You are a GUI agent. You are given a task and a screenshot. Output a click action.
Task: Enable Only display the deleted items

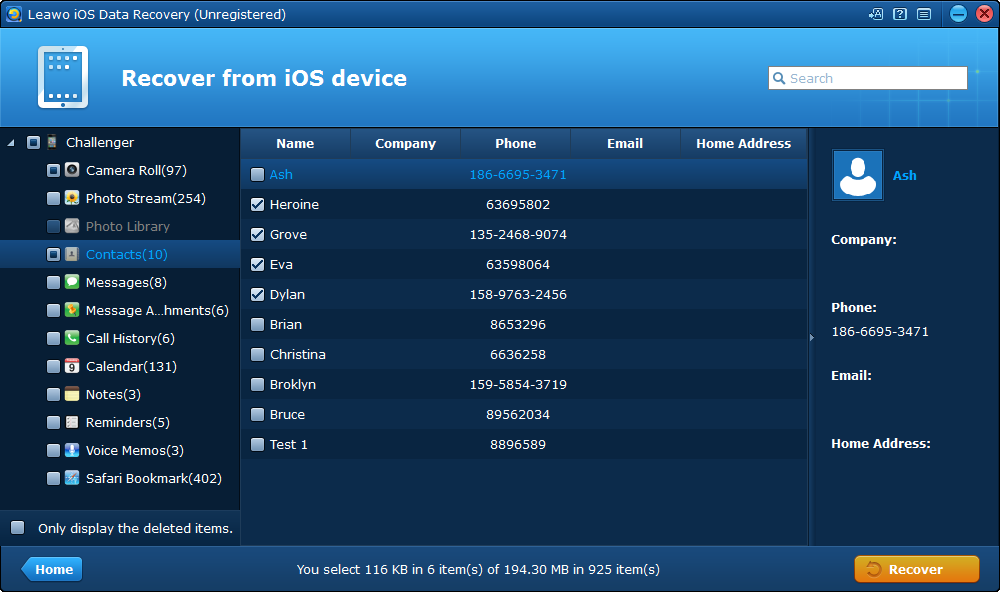tap(18, 528)
